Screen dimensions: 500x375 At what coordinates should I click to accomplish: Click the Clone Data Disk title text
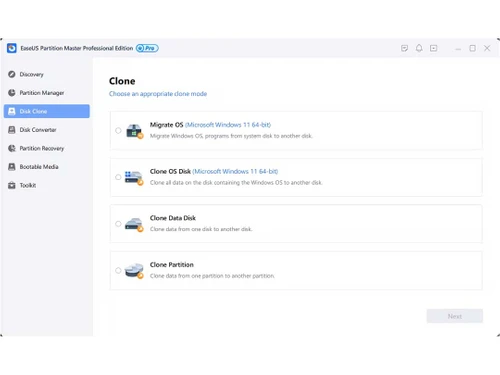[x=173, y=218]
